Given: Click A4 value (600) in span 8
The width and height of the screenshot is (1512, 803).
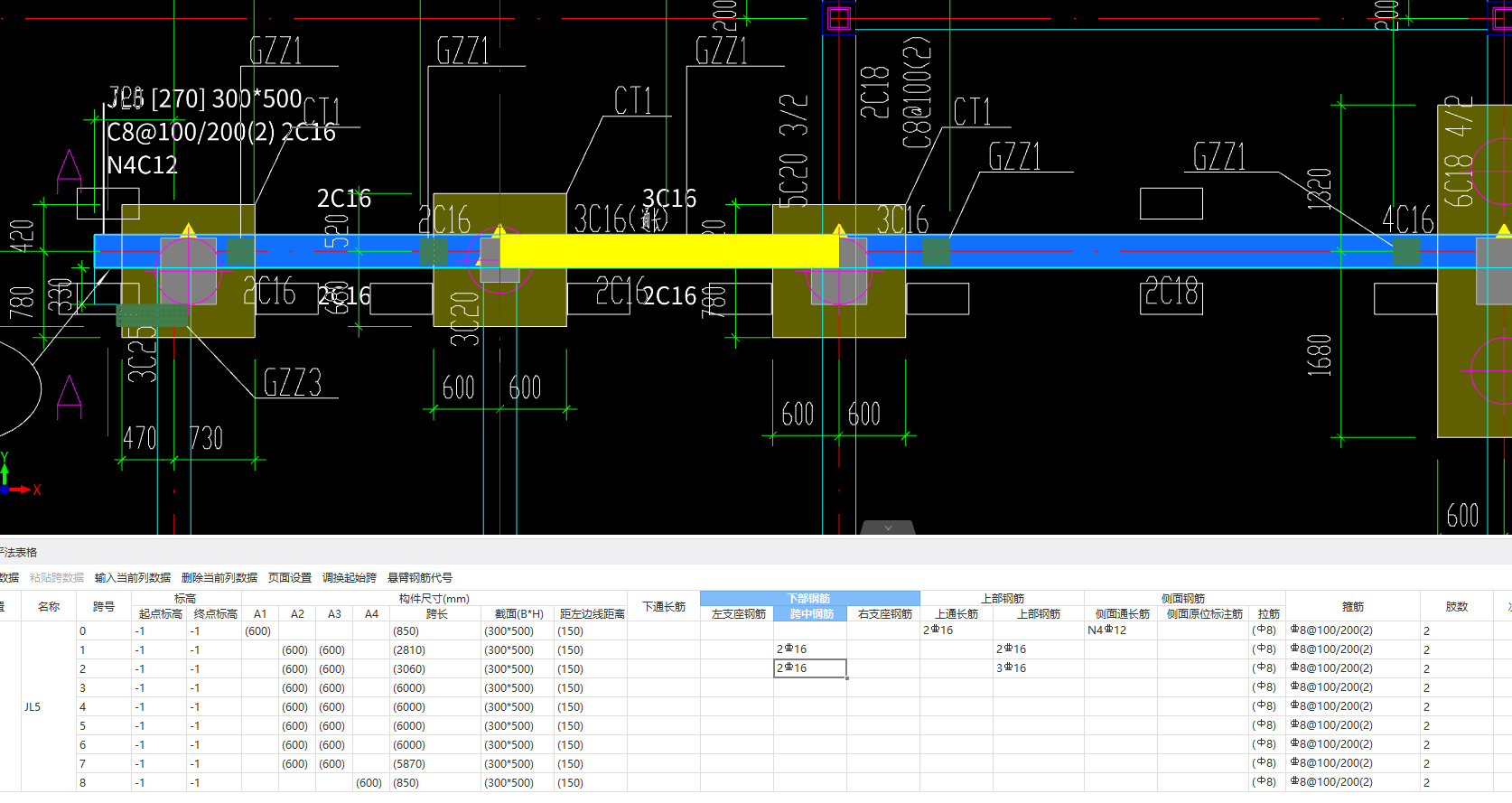Looking at the screenshot, I should pos(370,783).
